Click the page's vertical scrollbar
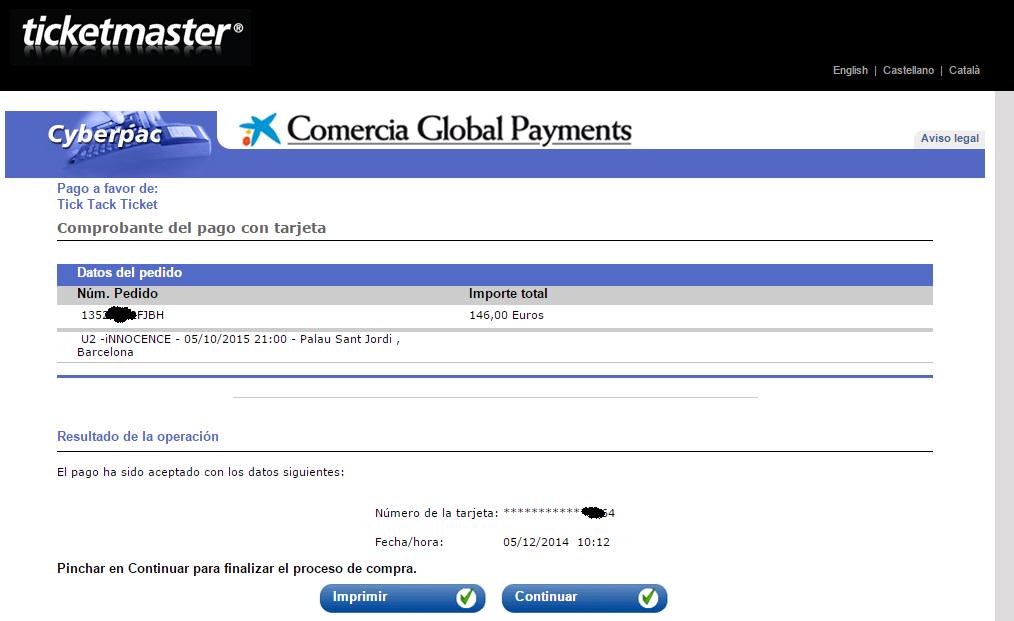The height and width of the screenshot is (621, 1014). (x=1004, y=356)
